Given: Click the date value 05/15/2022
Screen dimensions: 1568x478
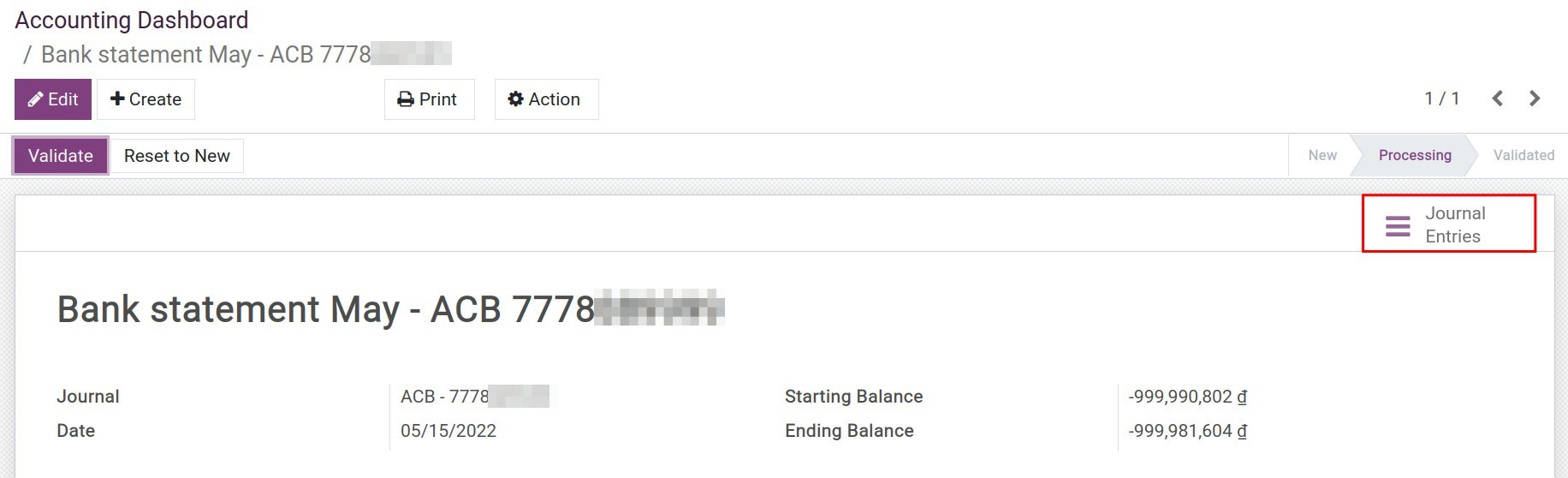Looking at the screenshot, I should pos(448,431).
